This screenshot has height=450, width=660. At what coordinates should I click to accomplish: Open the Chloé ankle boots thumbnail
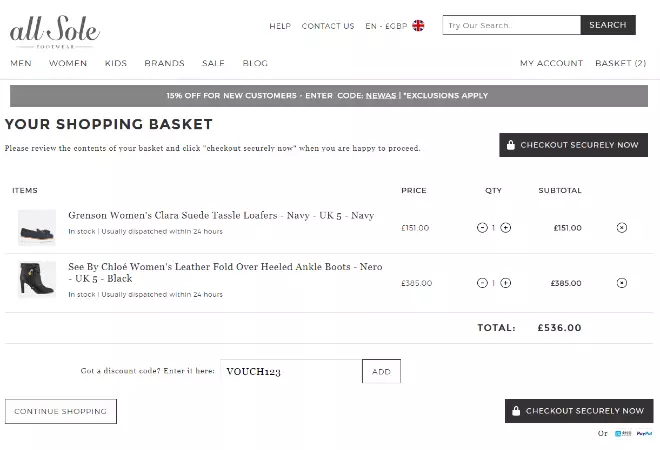[x=37, y=280]
